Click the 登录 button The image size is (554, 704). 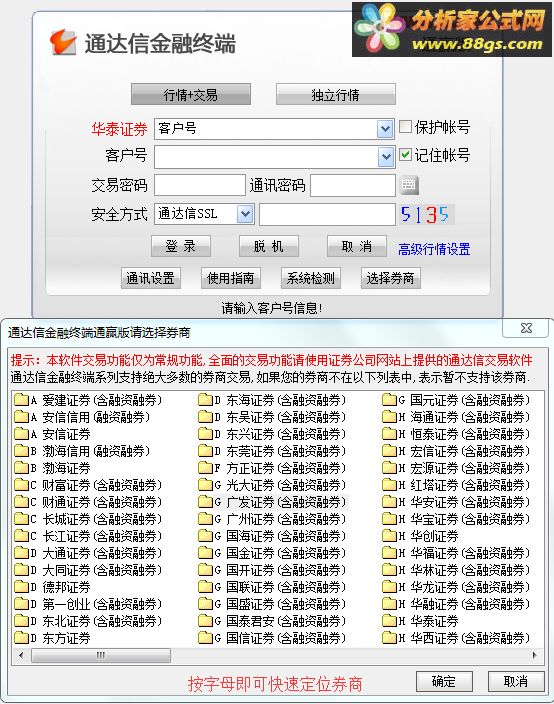coord(180,246)
